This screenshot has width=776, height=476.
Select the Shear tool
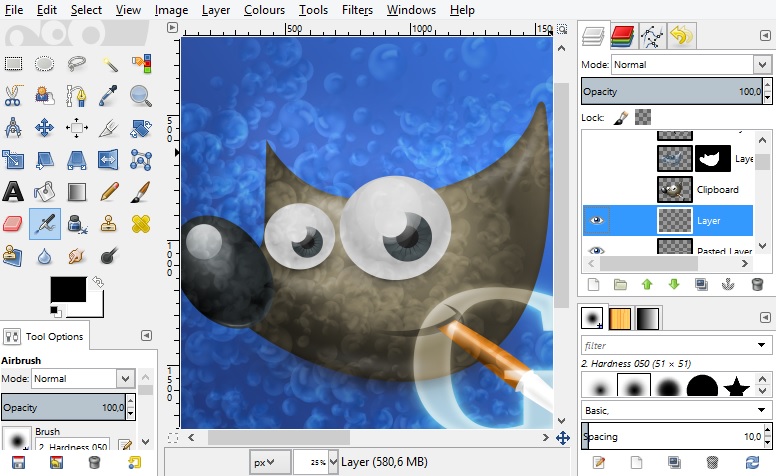45,160
